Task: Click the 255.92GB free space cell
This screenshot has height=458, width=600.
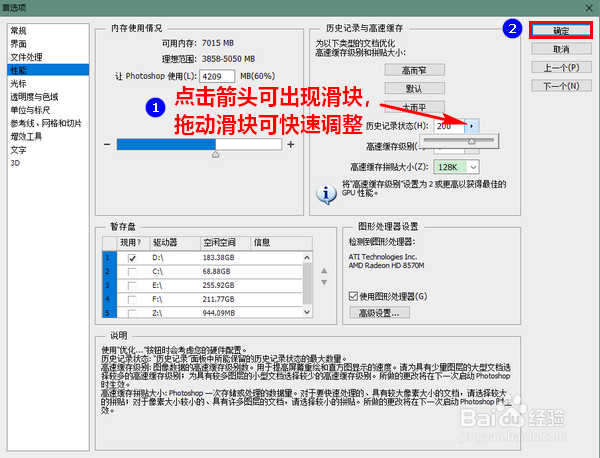Action: [x=218, y=285]
